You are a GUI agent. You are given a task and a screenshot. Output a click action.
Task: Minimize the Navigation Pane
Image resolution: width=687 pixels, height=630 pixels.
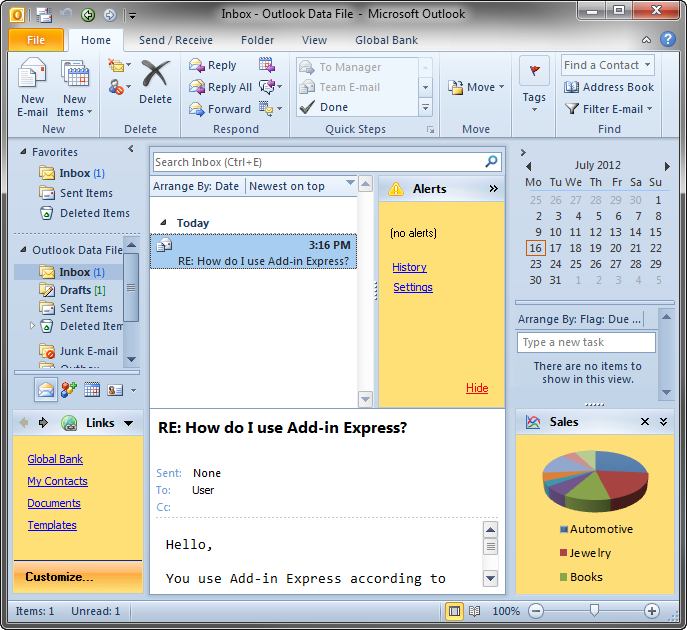coord(131,149)
